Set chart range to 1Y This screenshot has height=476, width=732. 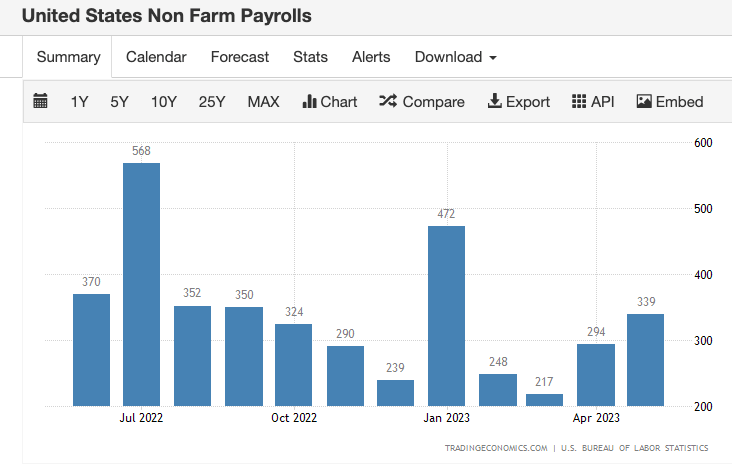pyautogui.click(x=79, y=101)
